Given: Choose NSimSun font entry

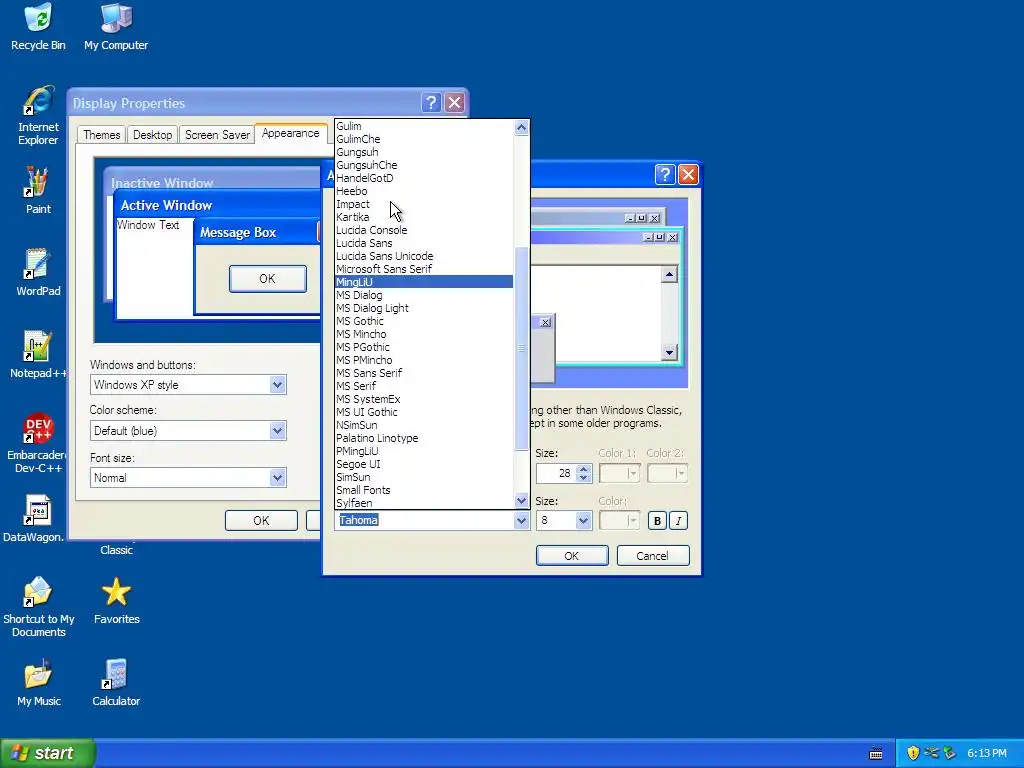Looking at the screenshot, I should (x=424, y=425).
